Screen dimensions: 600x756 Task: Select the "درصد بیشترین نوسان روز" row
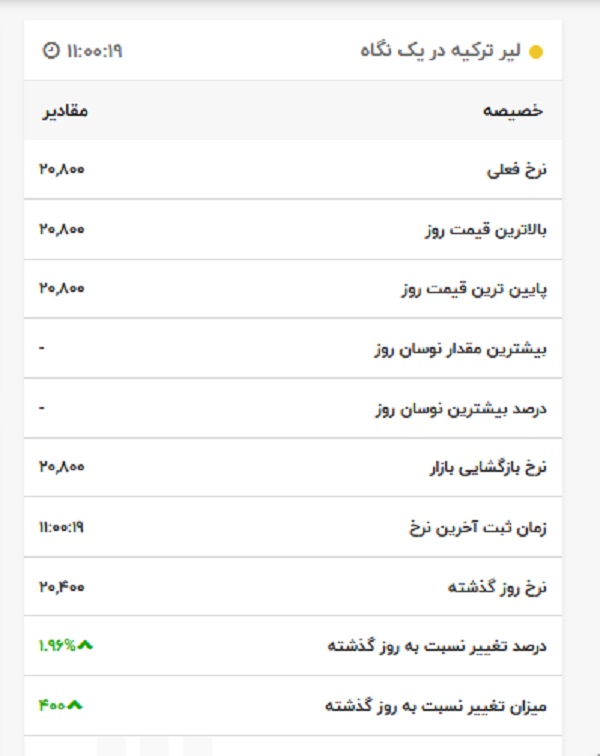pos(462,409)
